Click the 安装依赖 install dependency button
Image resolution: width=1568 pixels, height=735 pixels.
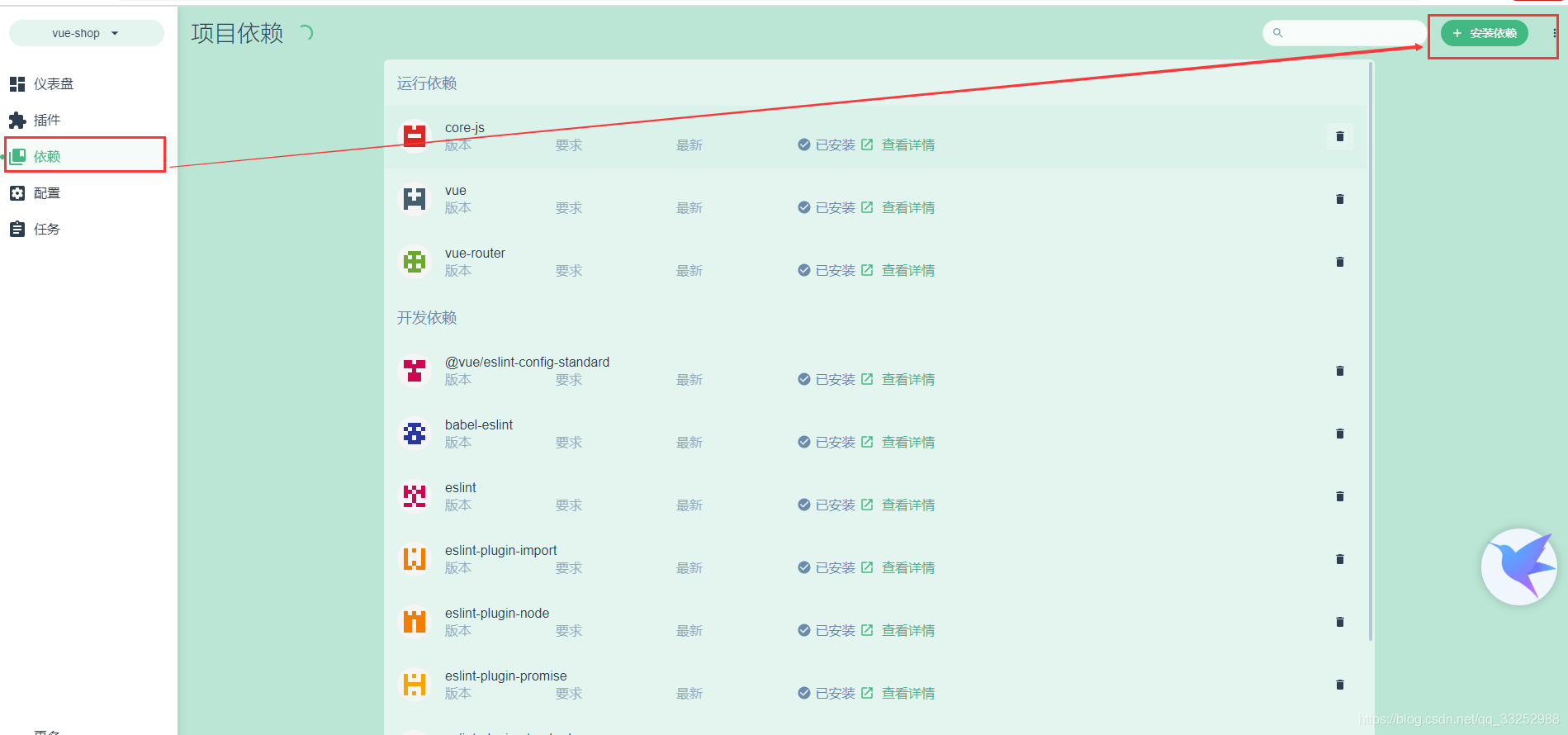point(1484,33)
